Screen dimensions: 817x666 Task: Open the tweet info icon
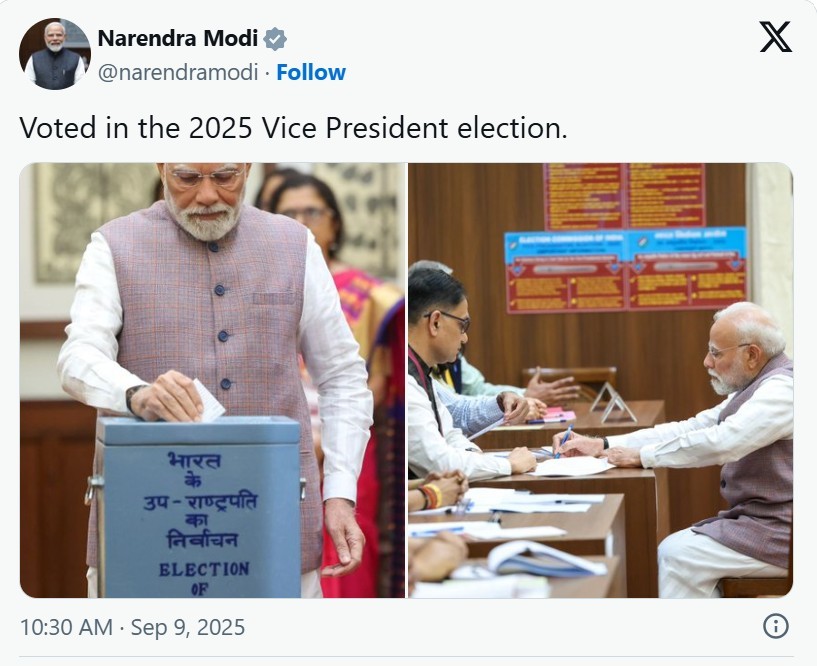click(x=775, y=627)
